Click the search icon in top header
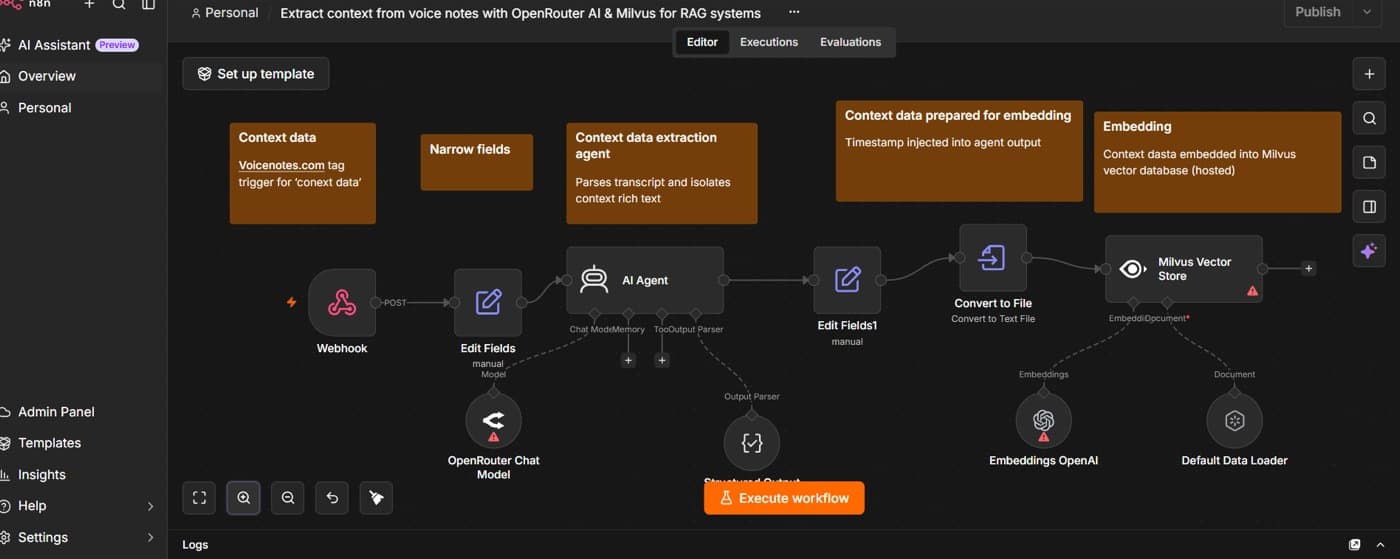Viewport: 1400px width, 559px height. coord(119,5)
